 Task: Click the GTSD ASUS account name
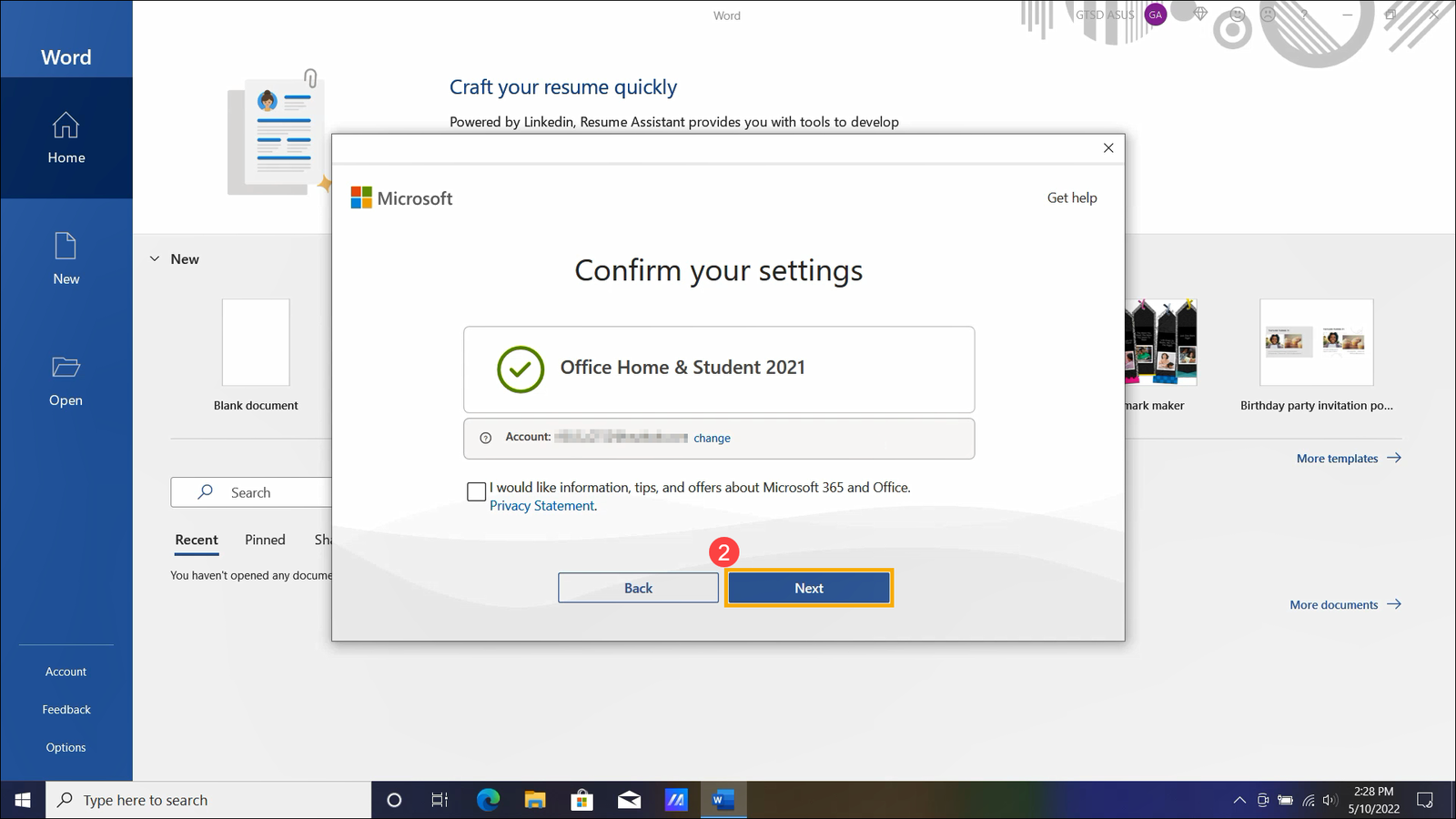(1105, 15)
